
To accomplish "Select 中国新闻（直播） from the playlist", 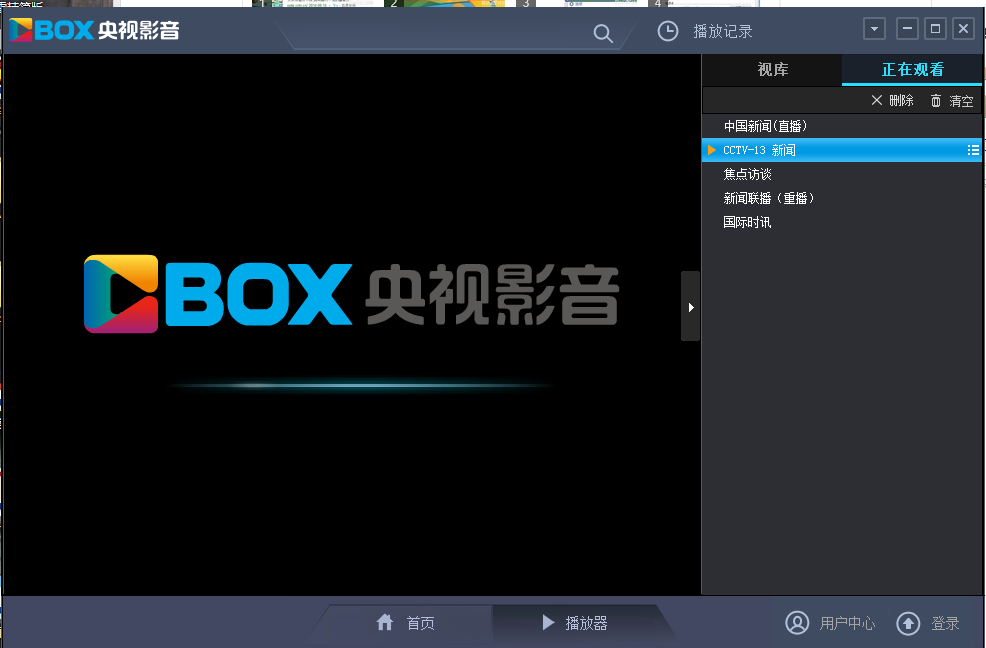I will pyautogui.click(x=766, y=125).
